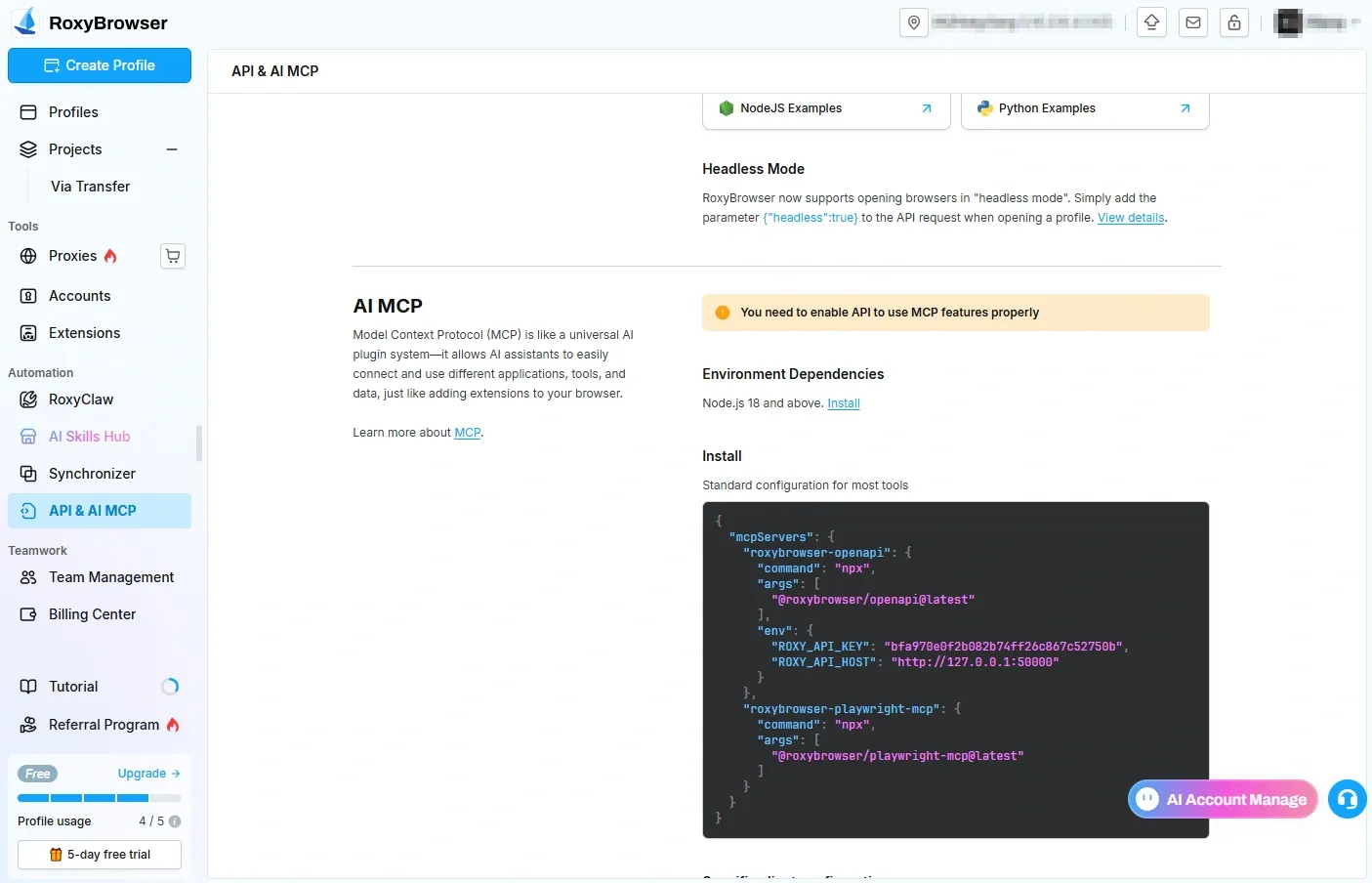Click the Profiles window icon
The height and width of the screenshot is (883, 1372).
(28, 112)
